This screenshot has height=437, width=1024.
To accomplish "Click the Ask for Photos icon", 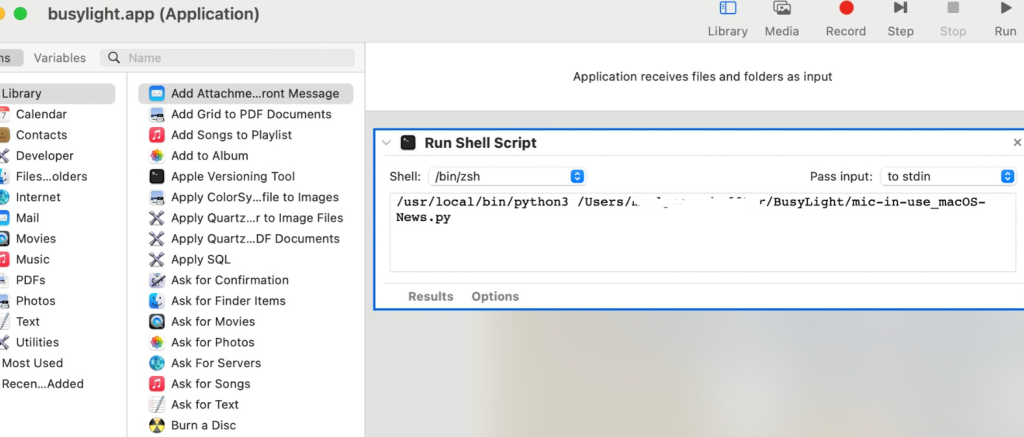I will pyautogui.click(x=157, y=342).
